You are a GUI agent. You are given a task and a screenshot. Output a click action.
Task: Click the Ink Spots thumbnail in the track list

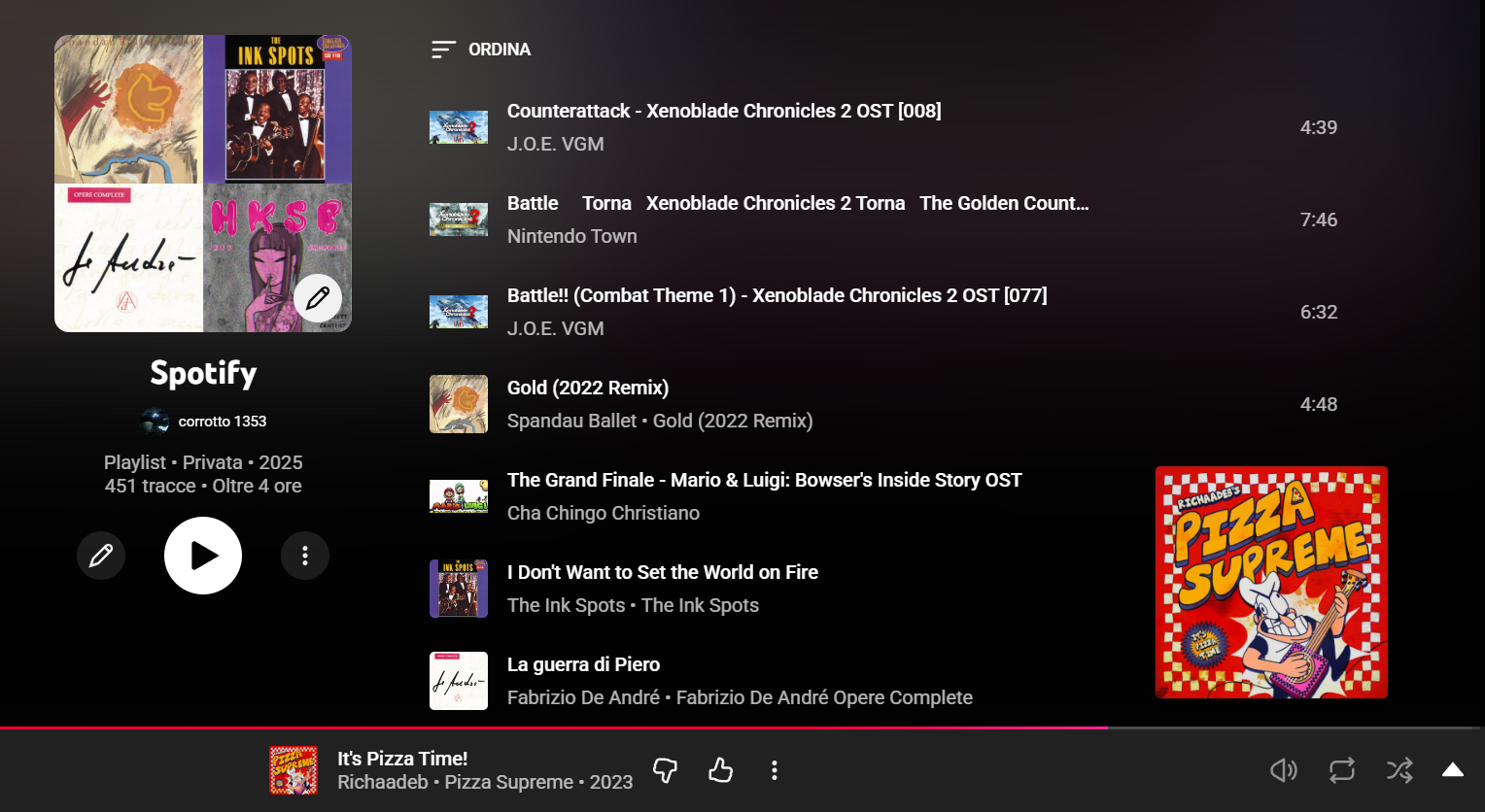click(x=459, y=589)
